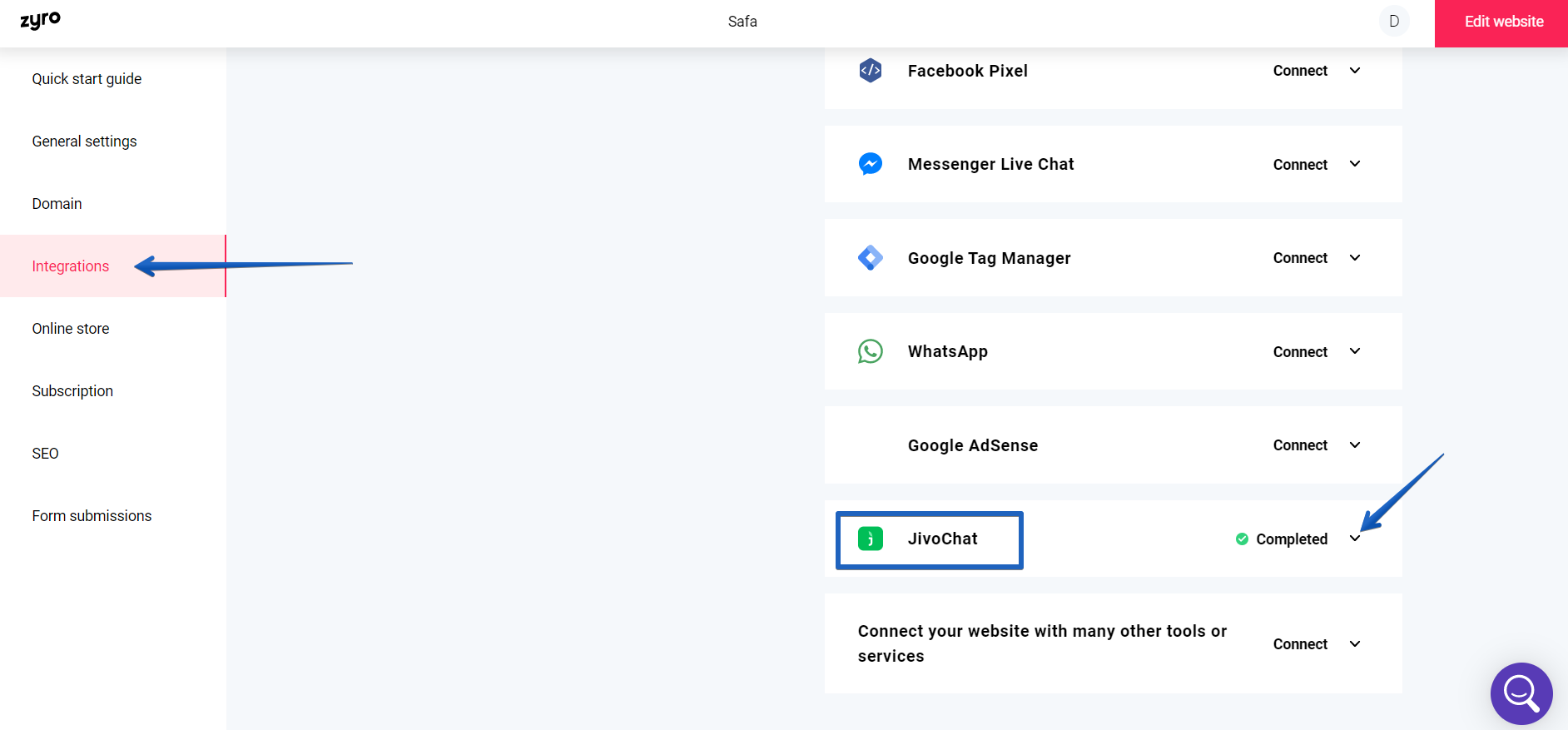Expand the Messenger Live Chat chevron

(x=1355, y=164)
